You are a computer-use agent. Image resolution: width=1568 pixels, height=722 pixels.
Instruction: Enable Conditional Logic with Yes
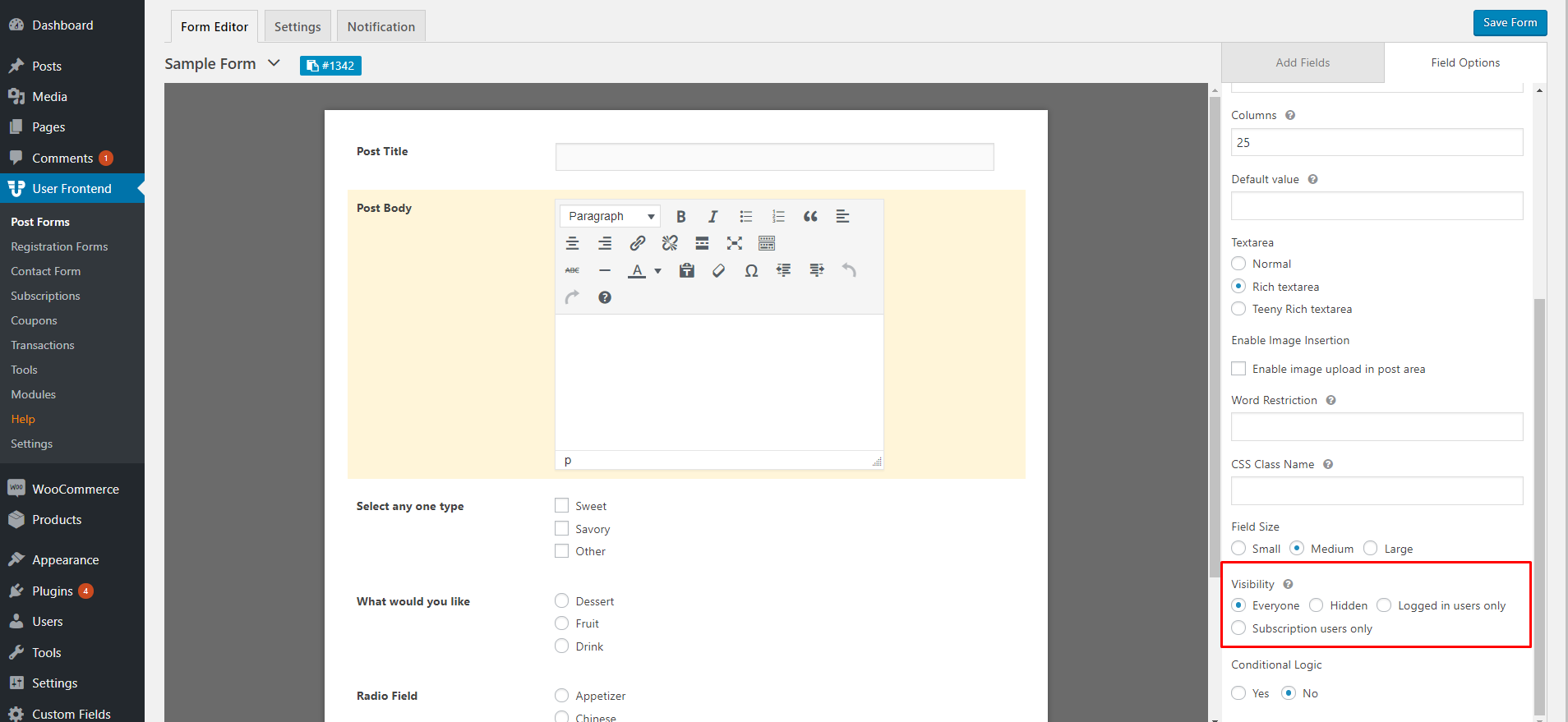click(1238, 693)
